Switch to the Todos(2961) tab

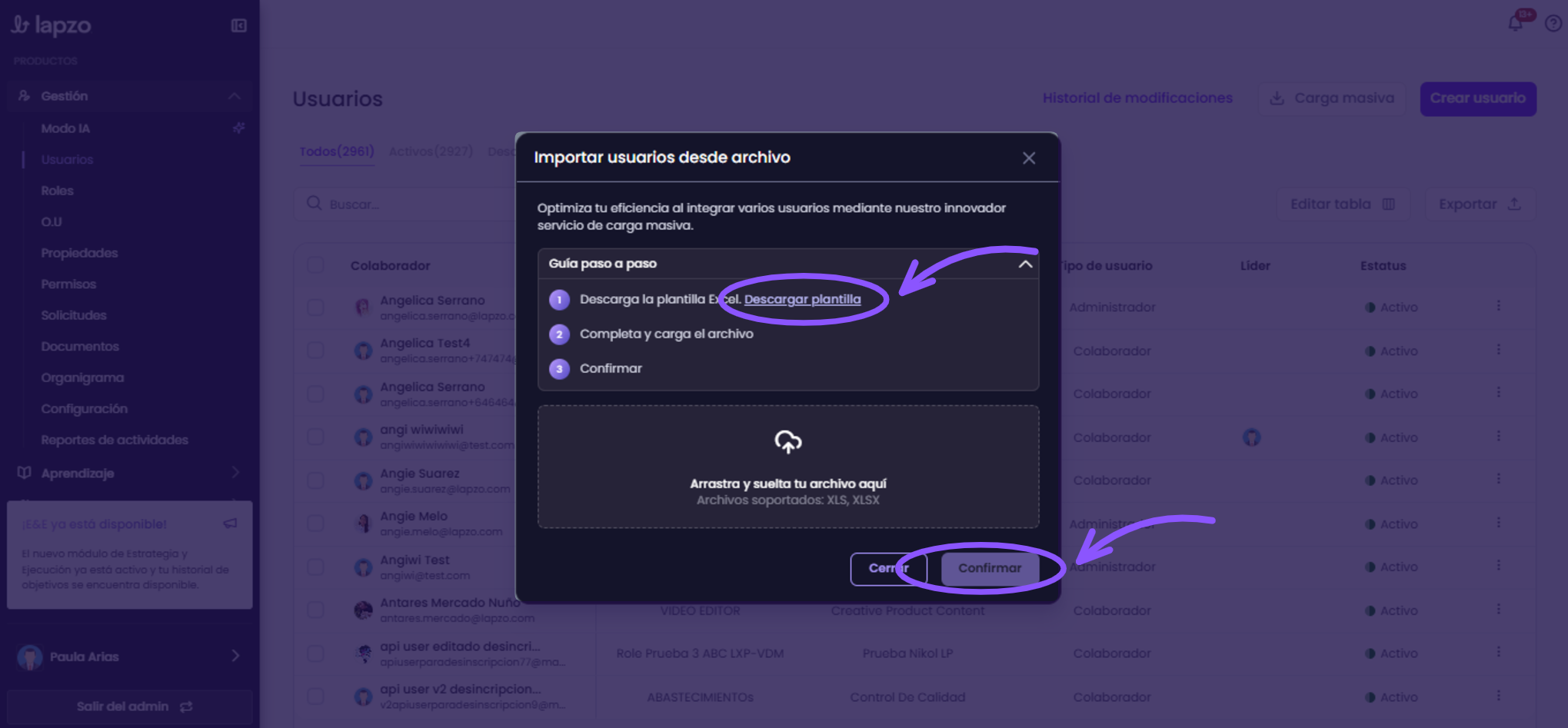pos(337,151)
